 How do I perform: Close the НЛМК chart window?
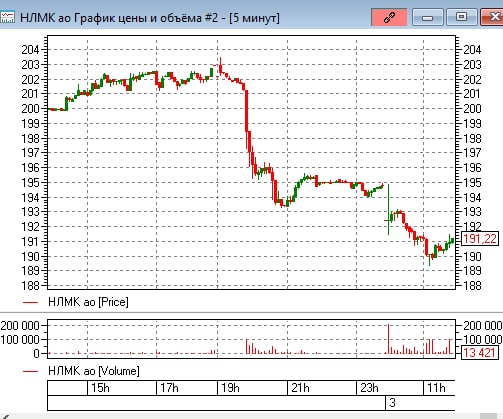(492, 17)
